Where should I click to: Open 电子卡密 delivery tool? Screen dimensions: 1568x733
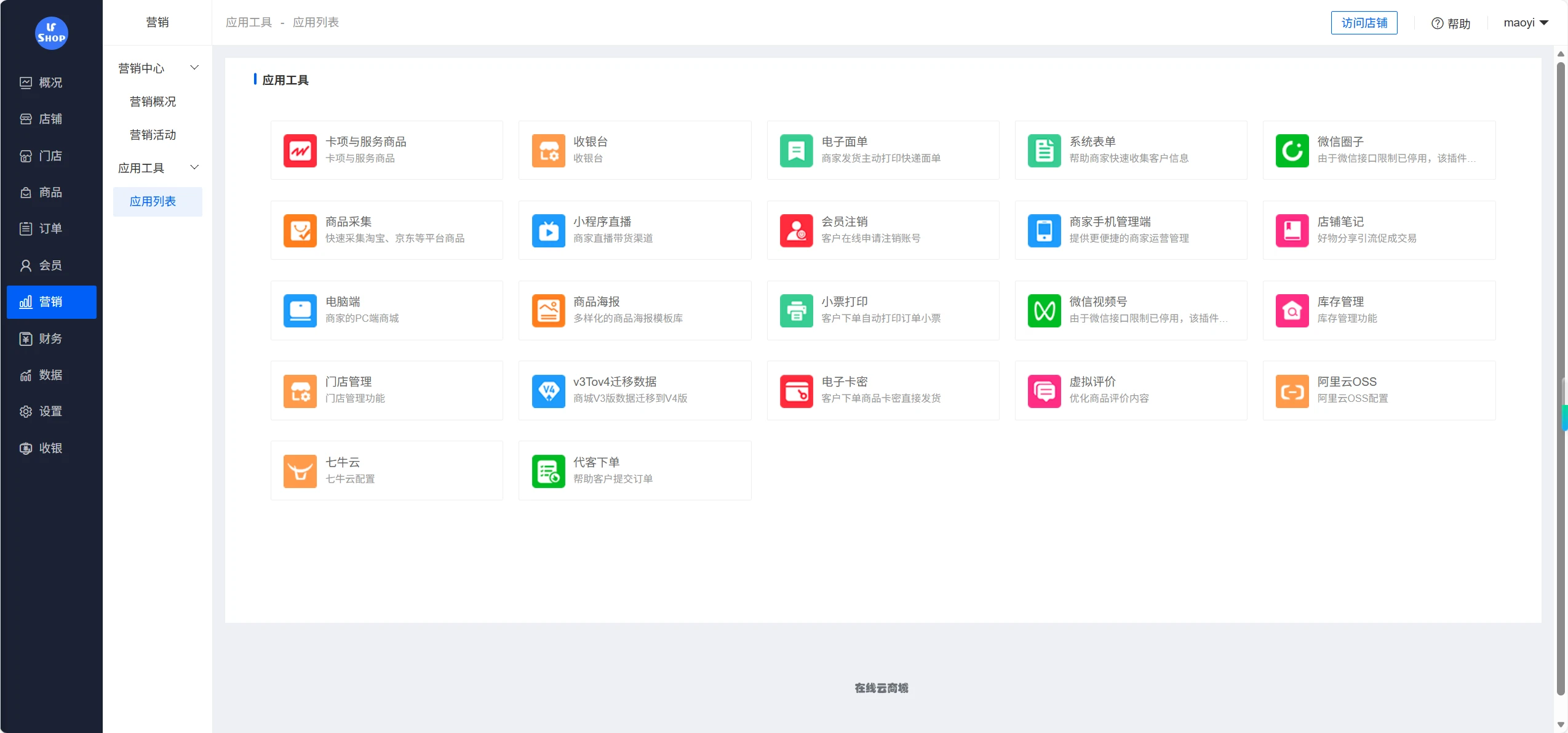point(883,390)
